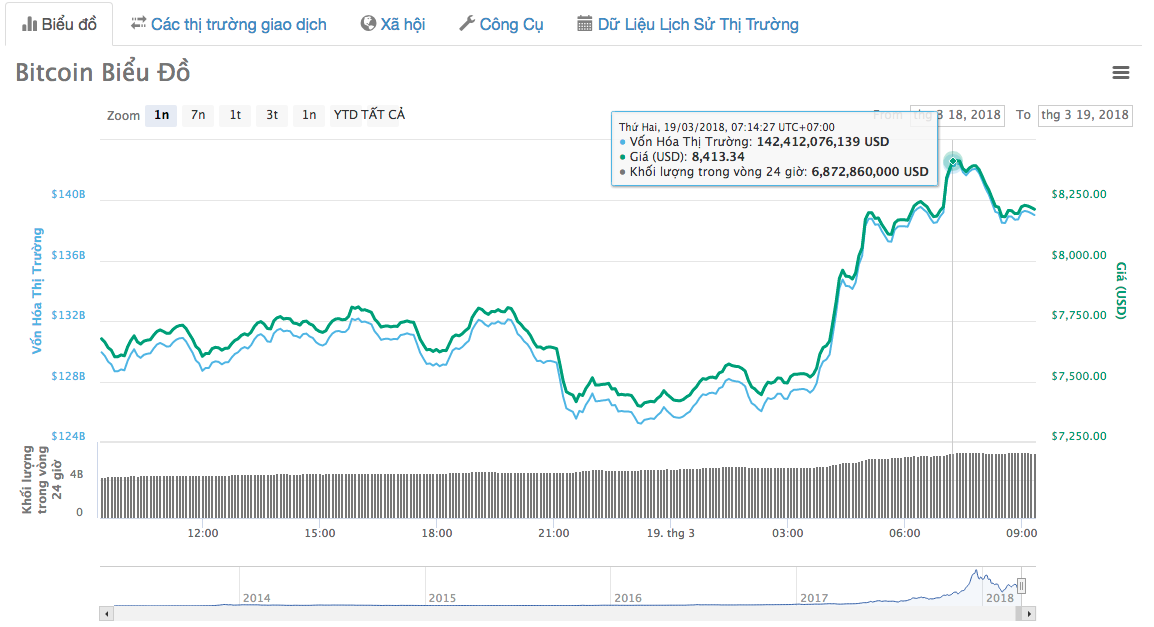This screenshot has width=1154, height=627.
Task: Click the $124B axis label
Action: (x=68, y=436)
